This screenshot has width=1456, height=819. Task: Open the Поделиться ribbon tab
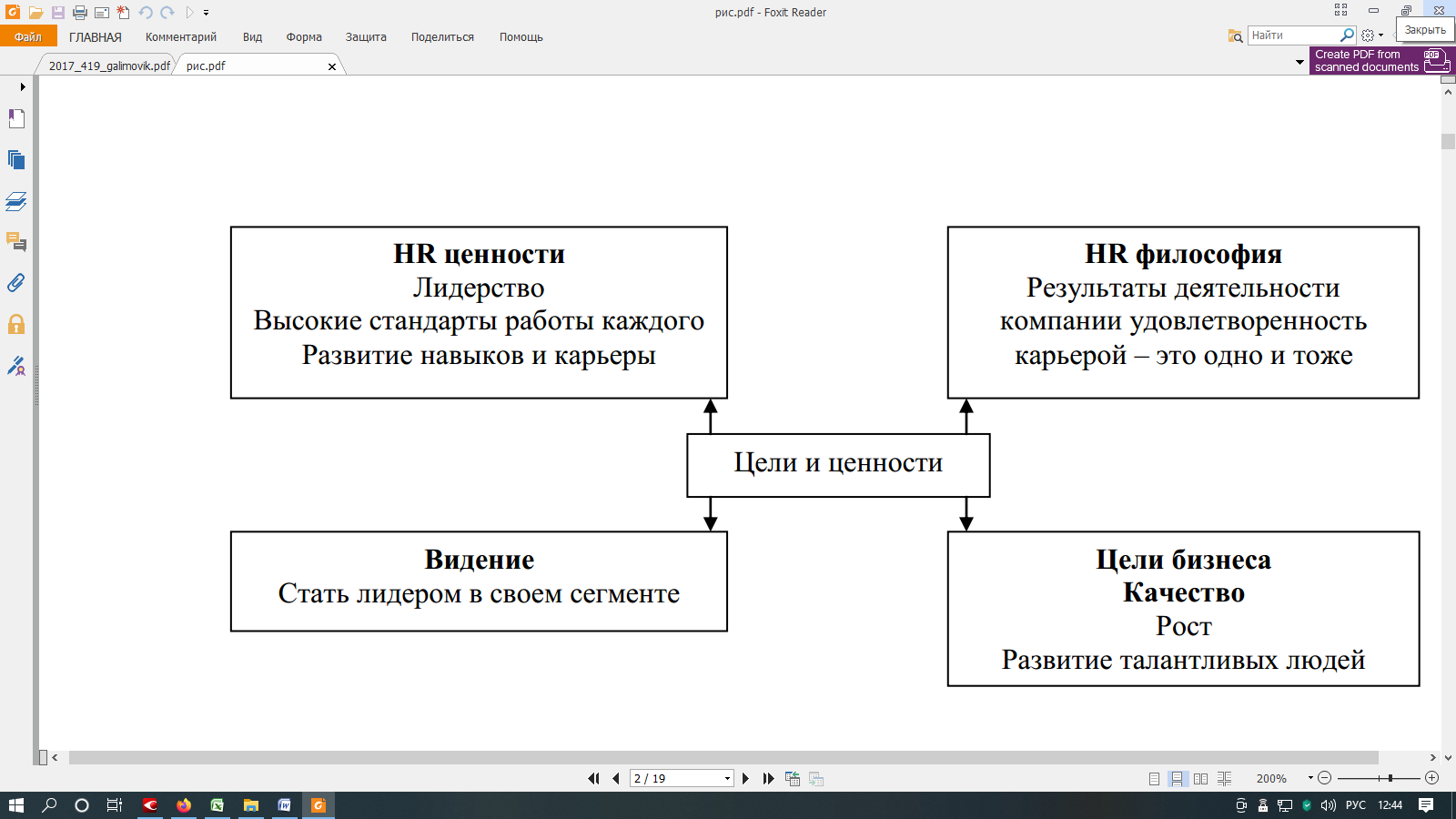click(x=442, y=37)
